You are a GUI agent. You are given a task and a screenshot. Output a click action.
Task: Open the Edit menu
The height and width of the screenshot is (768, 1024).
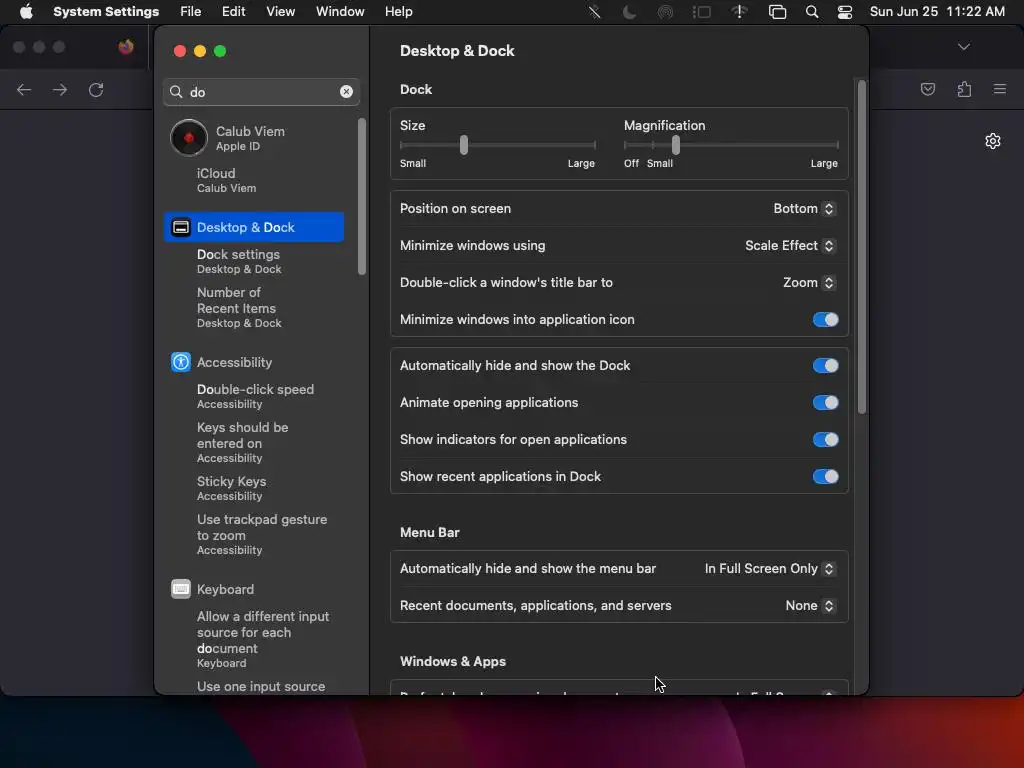233,12
